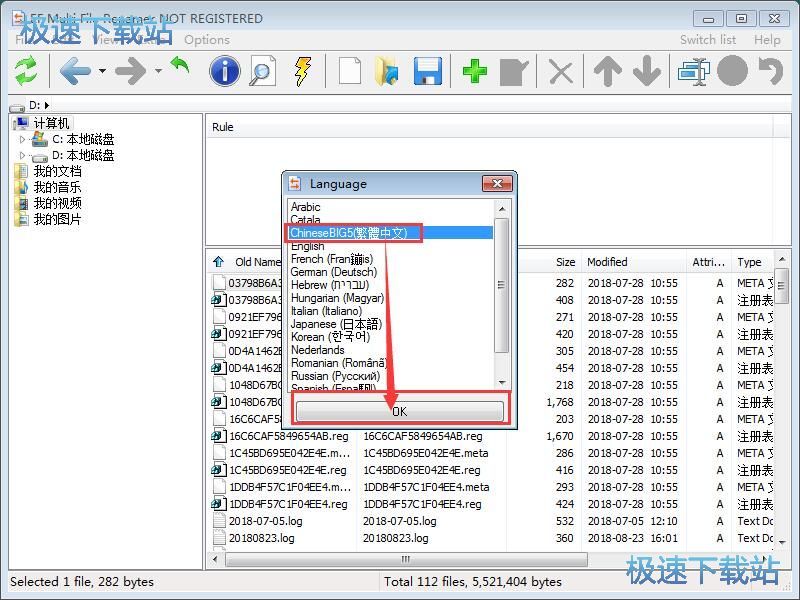Viewport: 800px width, 600px height.
Task: Delete rule with the X icon
Action: click(x=561, y=71)
